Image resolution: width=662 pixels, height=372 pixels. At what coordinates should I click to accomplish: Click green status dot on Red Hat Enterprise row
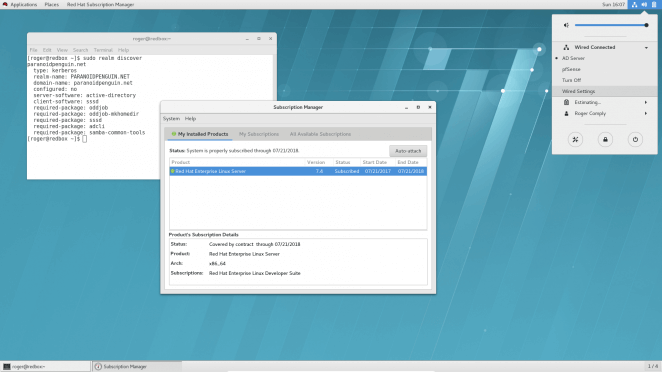[x=172, y=171]
